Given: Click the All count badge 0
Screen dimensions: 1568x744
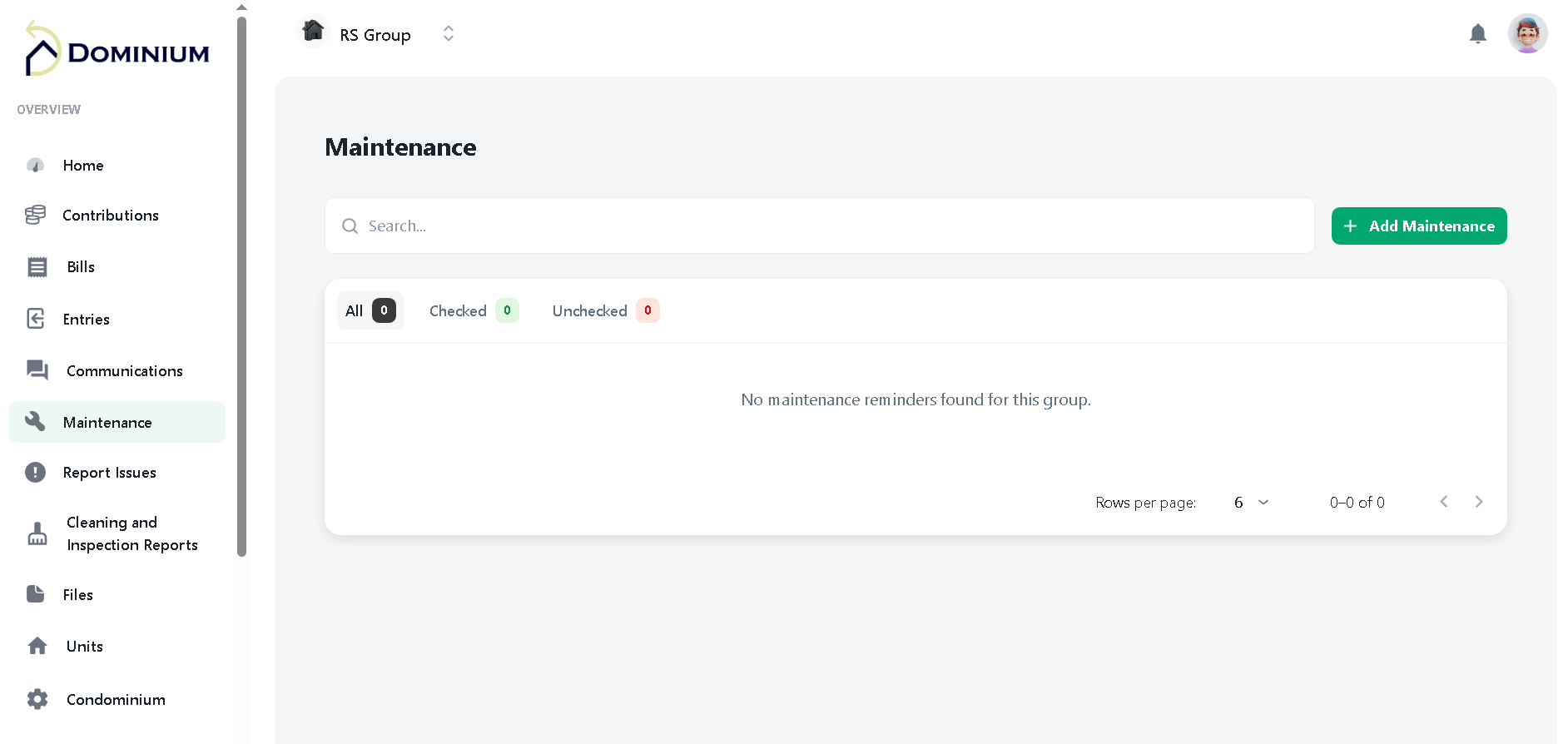Looking at the screenshot, I should [384, 310].
